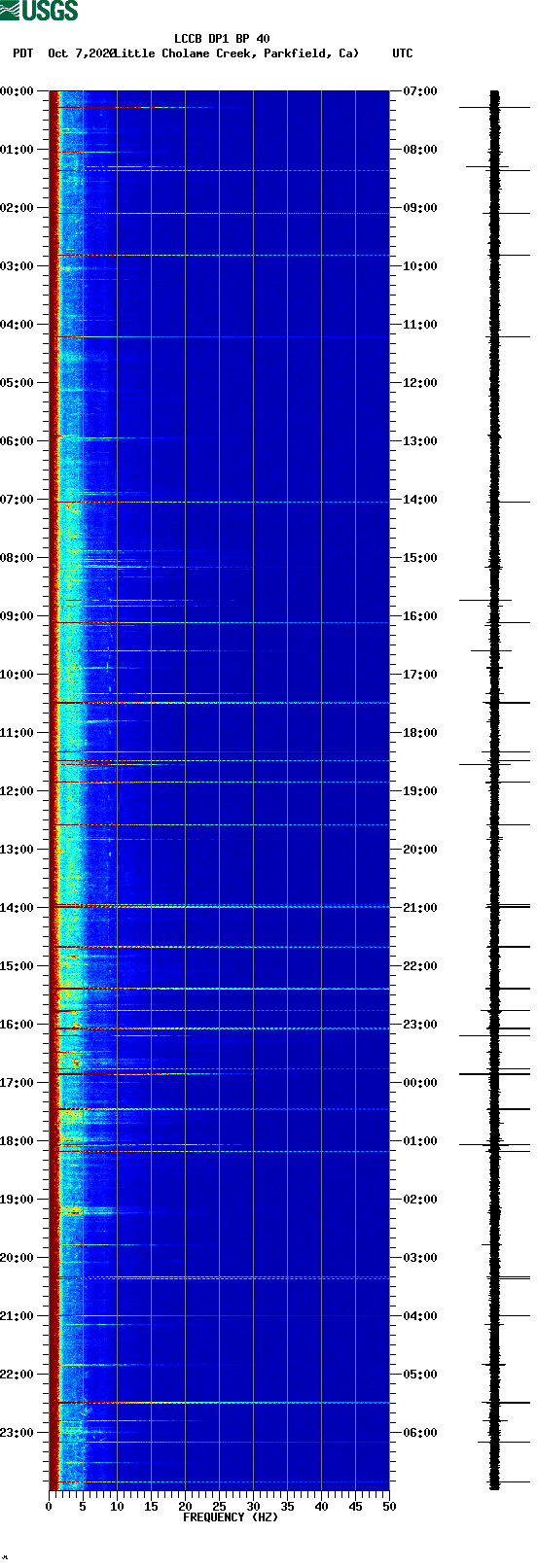Screen dimensions: 537x1568
Task: Click the 23:00 label on the PDT axis
Action: [x=18, y=1433]
